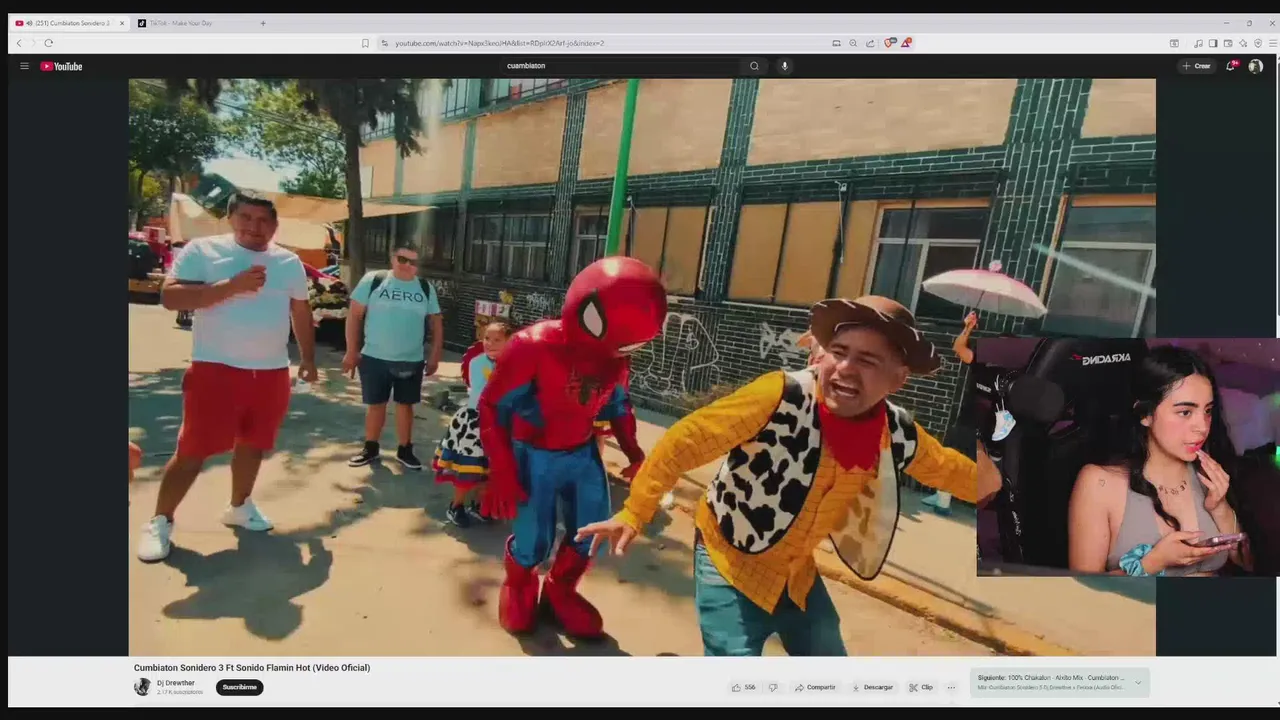
Task: Open the tab search icon in toolbar
Action: click(1174, 43)
